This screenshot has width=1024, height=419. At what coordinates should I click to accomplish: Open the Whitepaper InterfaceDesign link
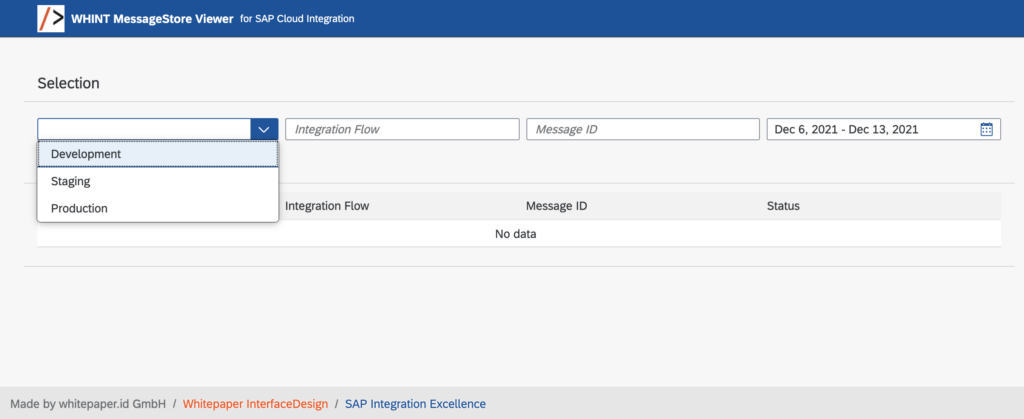point(255,404)
